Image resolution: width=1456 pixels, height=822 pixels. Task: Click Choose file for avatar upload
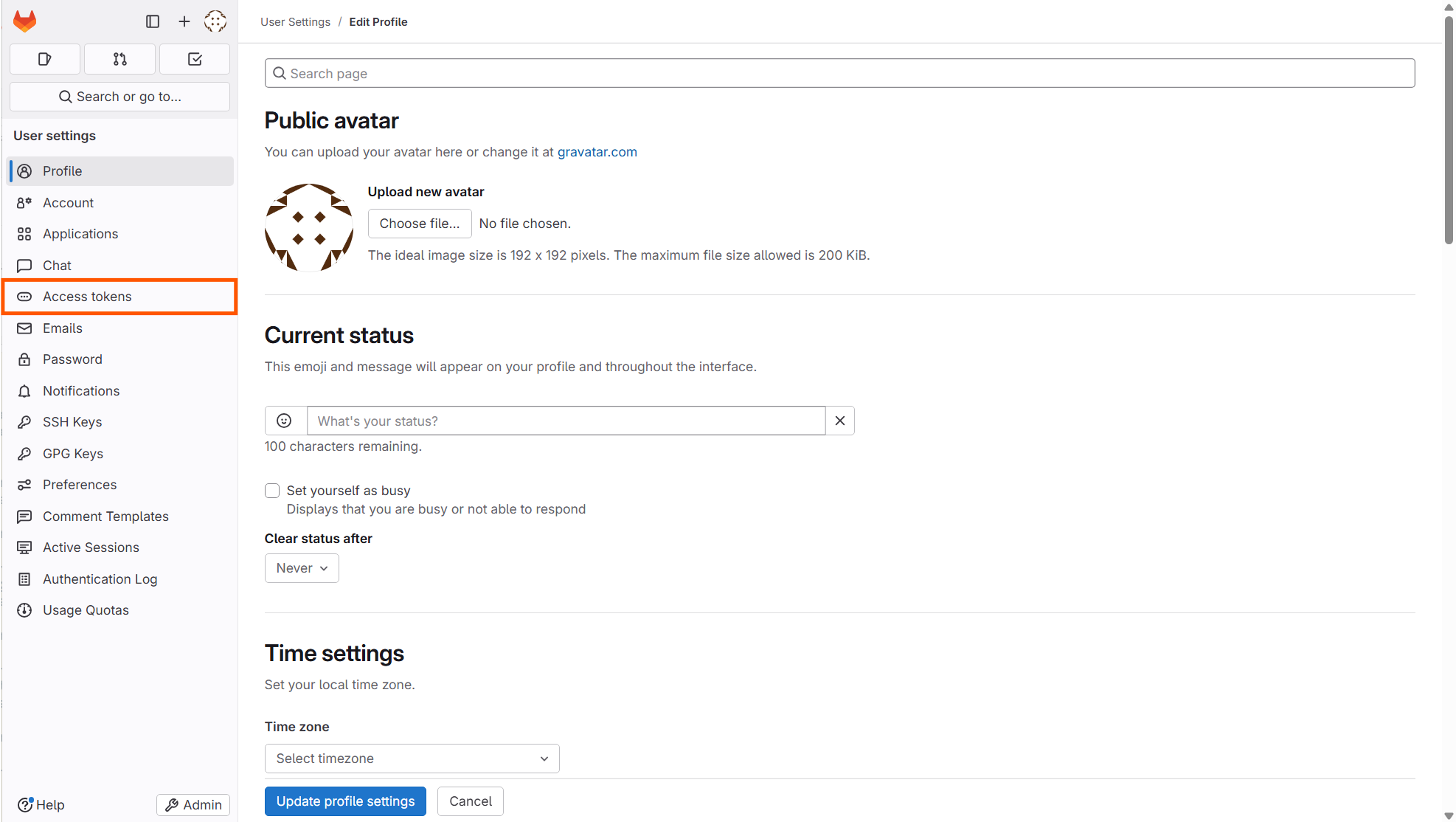point(419,224)
